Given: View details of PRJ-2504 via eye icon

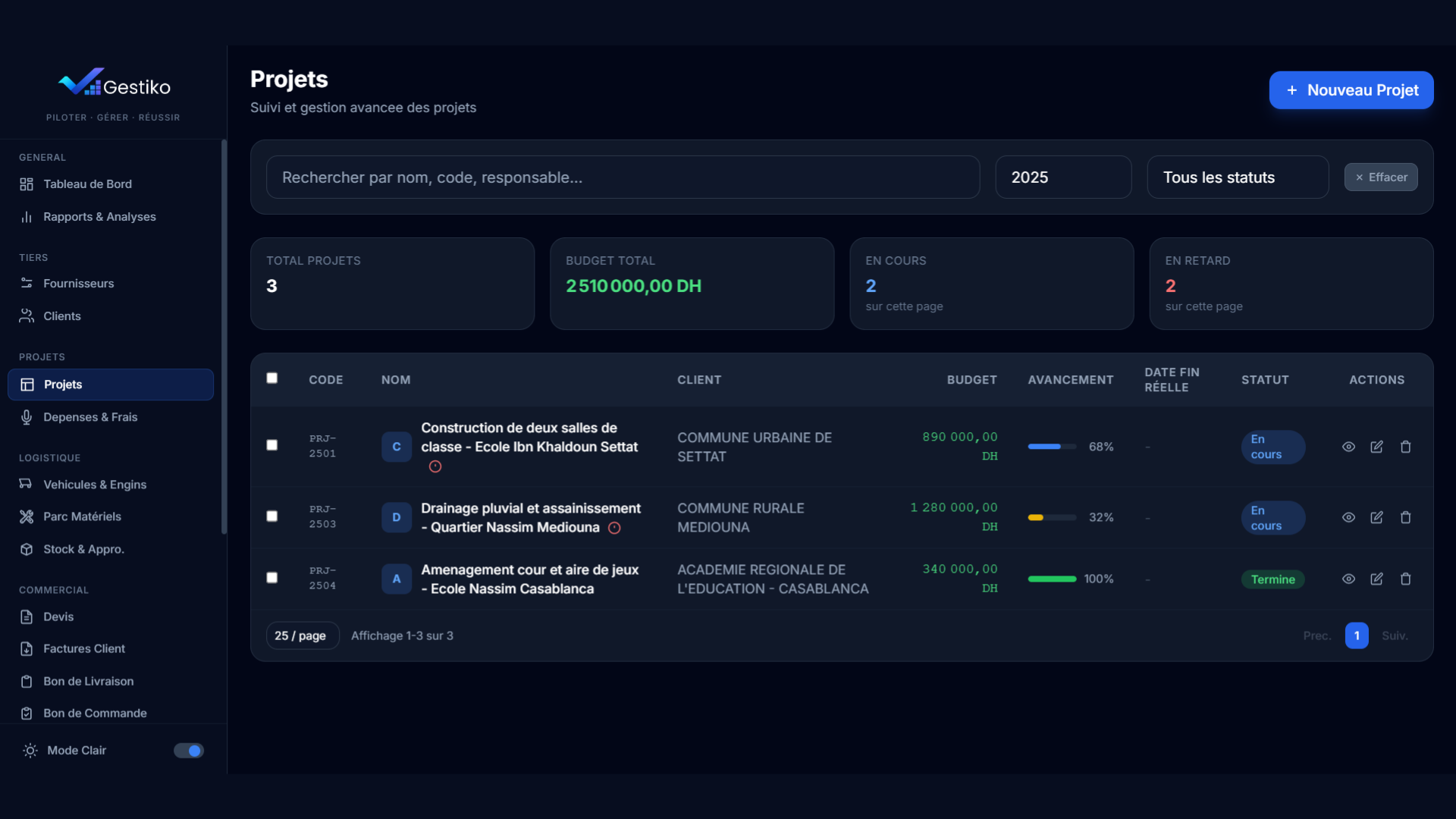Looking at the screenshot, I should click(1348, 579).
